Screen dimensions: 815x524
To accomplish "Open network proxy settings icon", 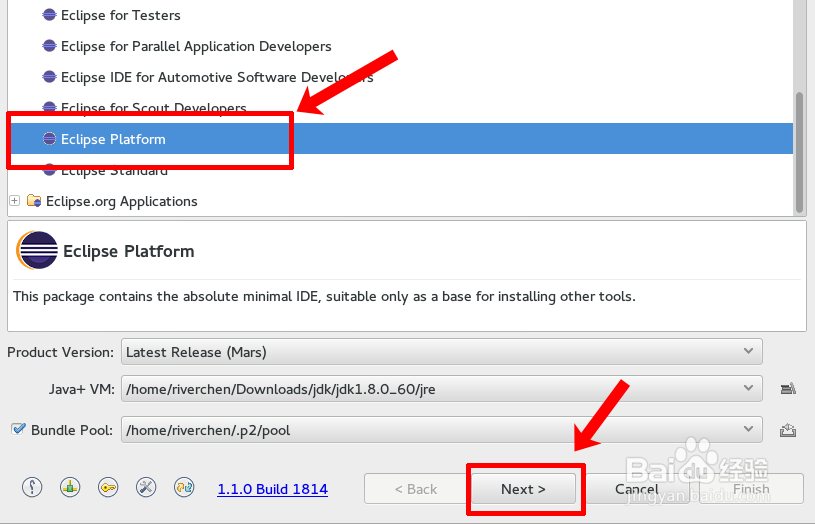I will pos(70,488).
